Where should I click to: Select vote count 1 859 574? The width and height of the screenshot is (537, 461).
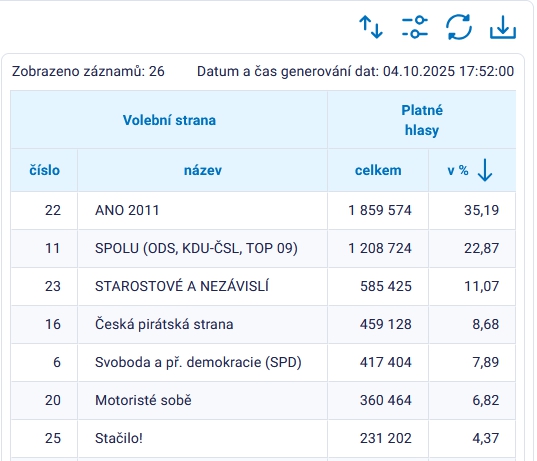pos(380,210)
